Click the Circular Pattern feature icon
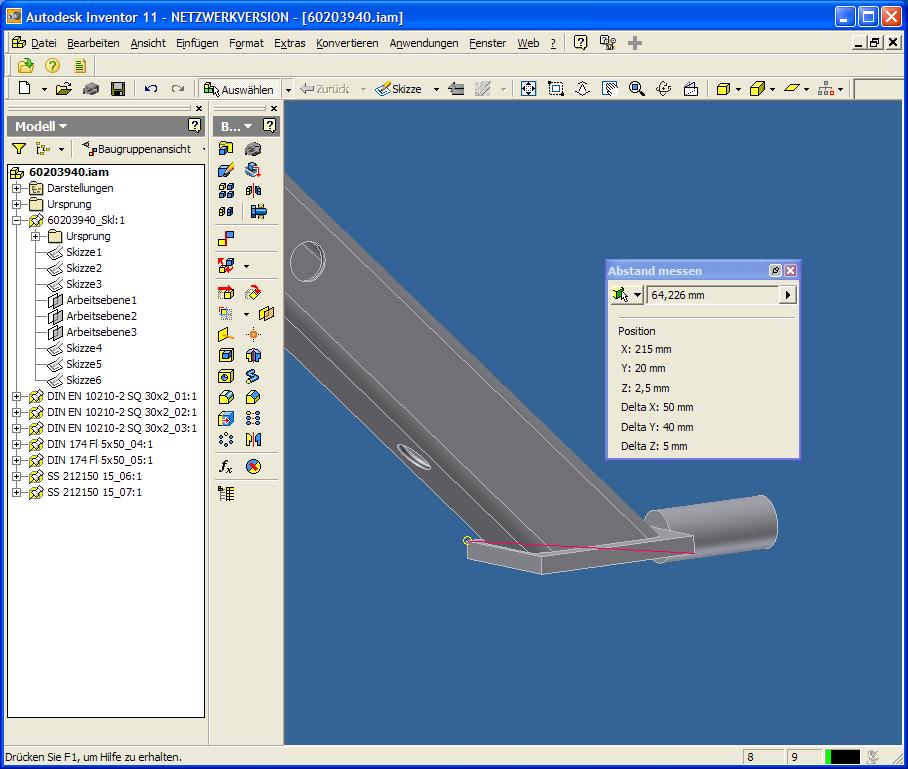The image size is (908, 769). [x=226, y=440]
